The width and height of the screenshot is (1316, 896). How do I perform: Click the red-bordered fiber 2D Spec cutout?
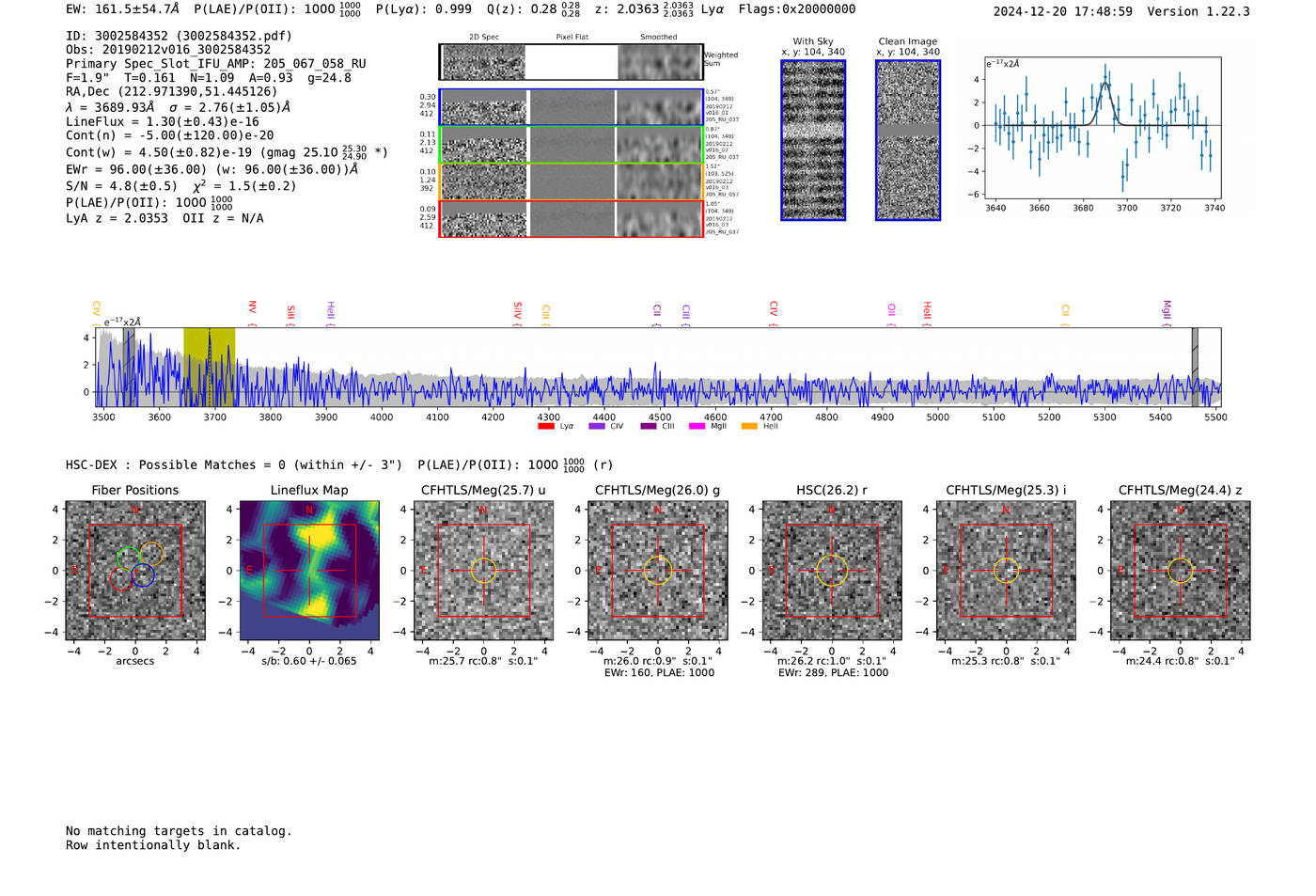click(484, 219)
